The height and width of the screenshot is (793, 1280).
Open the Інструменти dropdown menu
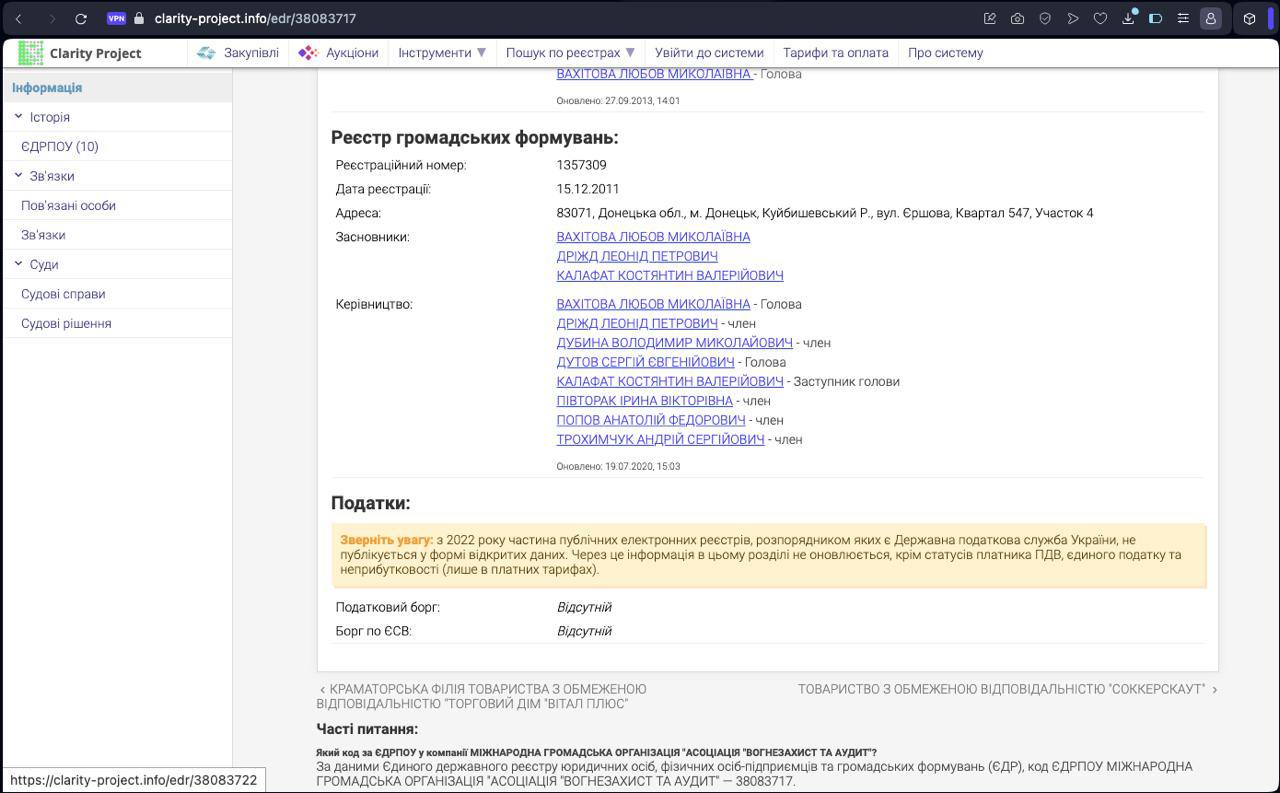(x=442, y=53)
